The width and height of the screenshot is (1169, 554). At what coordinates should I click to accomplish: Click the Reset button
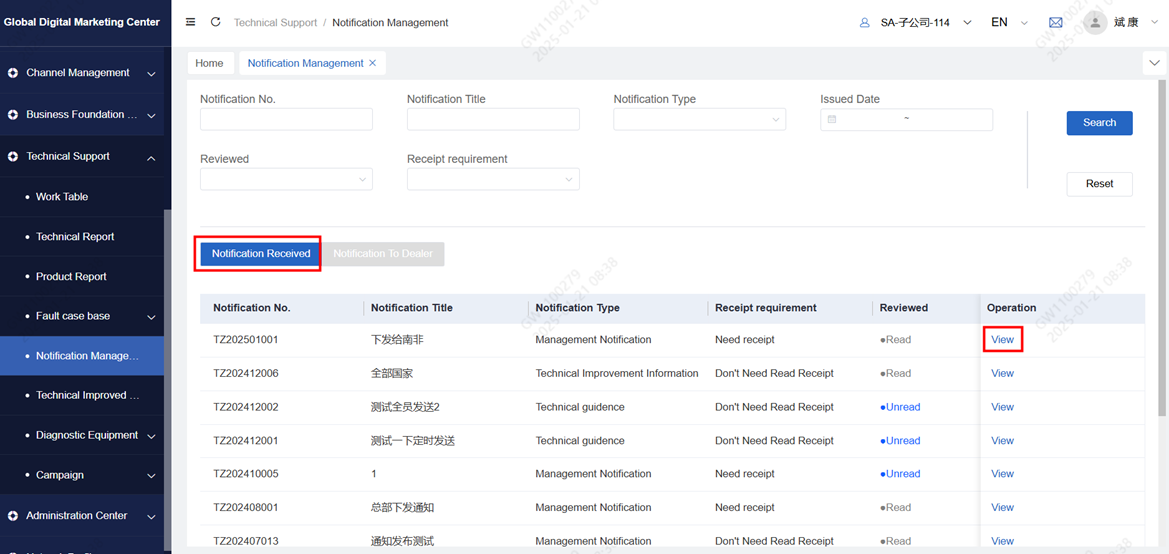(x=1099, y=184)
